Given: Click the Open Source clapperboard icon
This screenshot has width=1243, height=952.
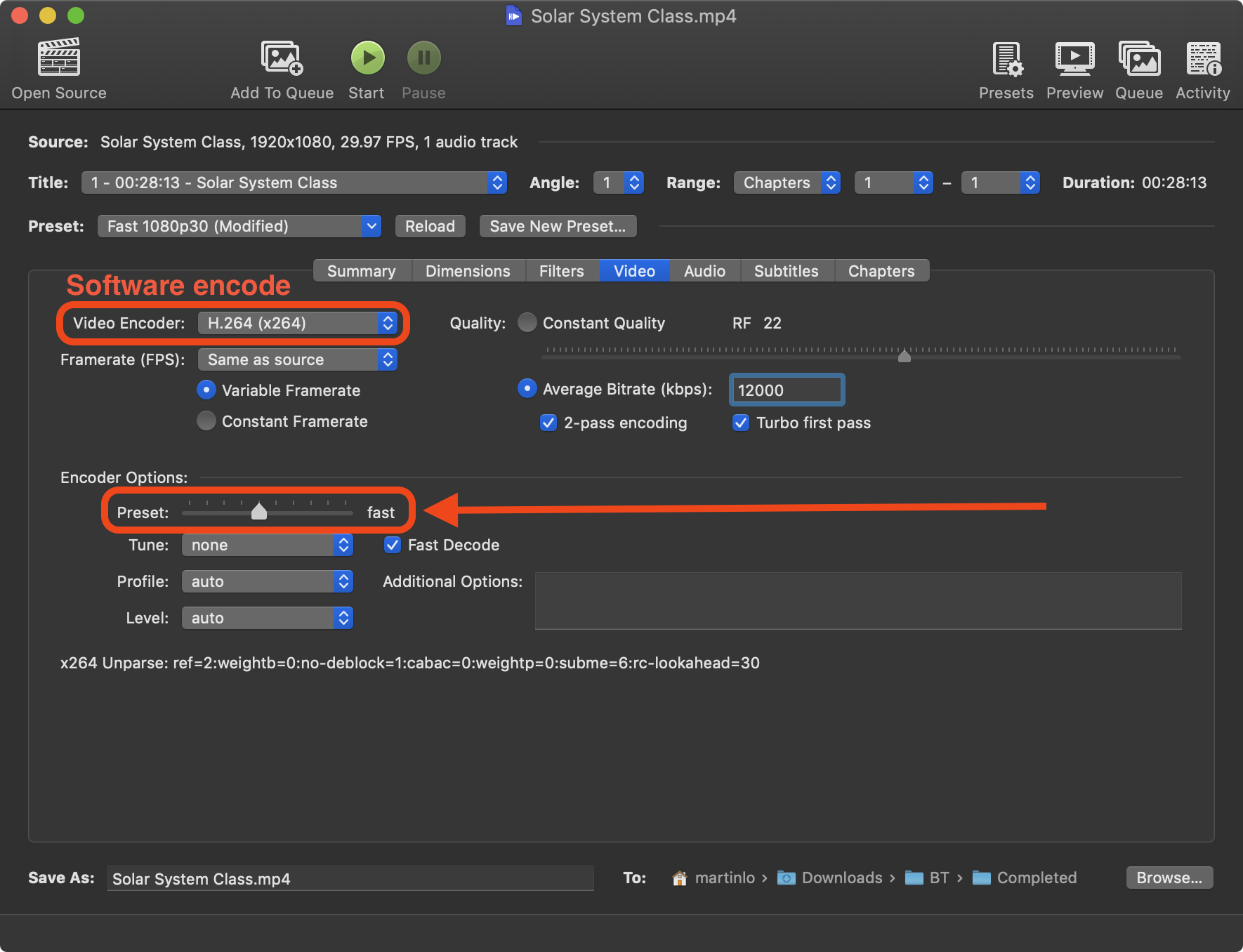Looking at the screenshot, I should click(59, 58).
